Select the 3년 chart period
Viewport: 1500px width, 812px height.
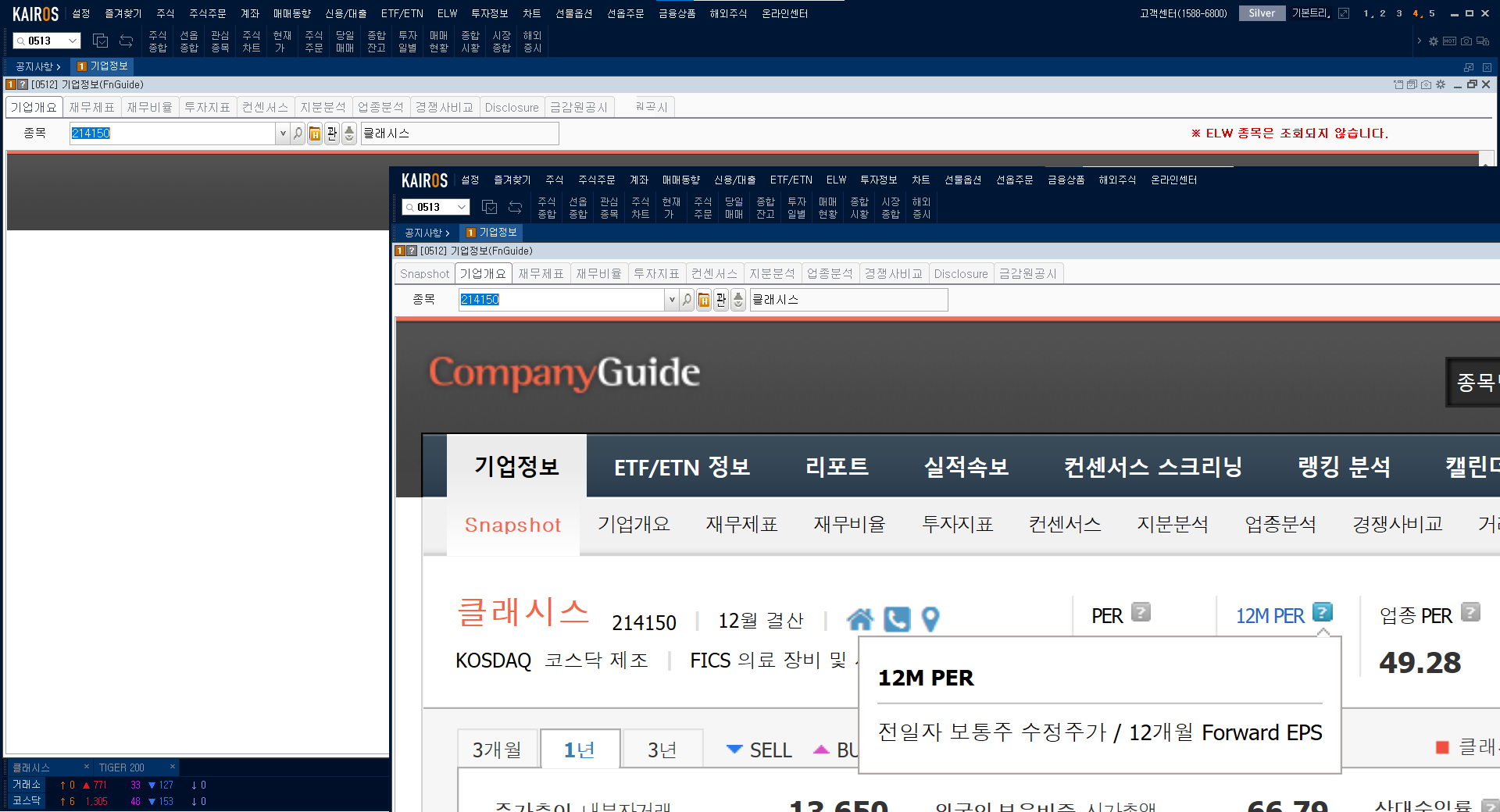click(x=662, y=750)
